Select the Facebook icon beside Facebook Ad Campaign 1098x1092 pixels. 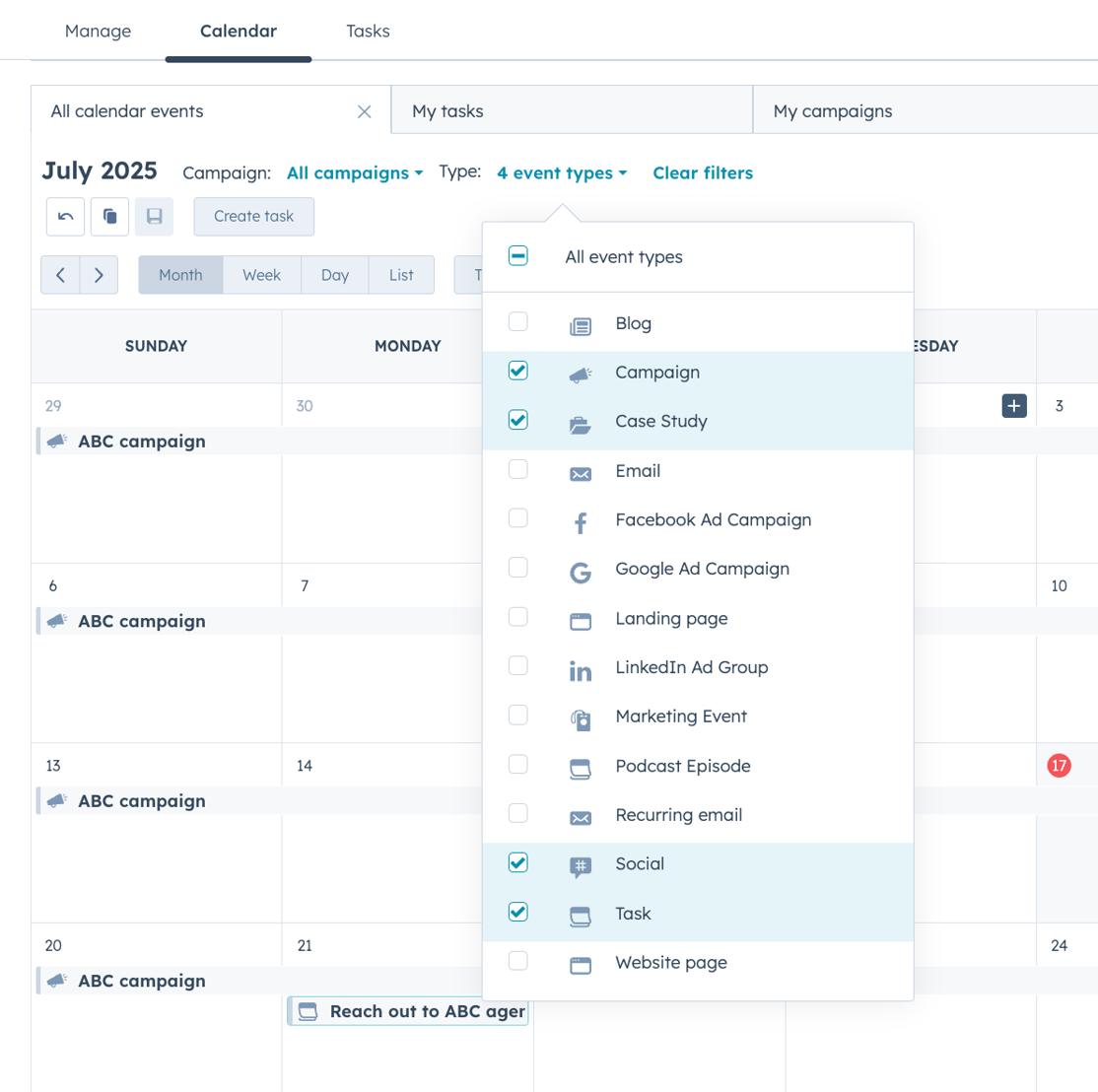click(580, 519)
